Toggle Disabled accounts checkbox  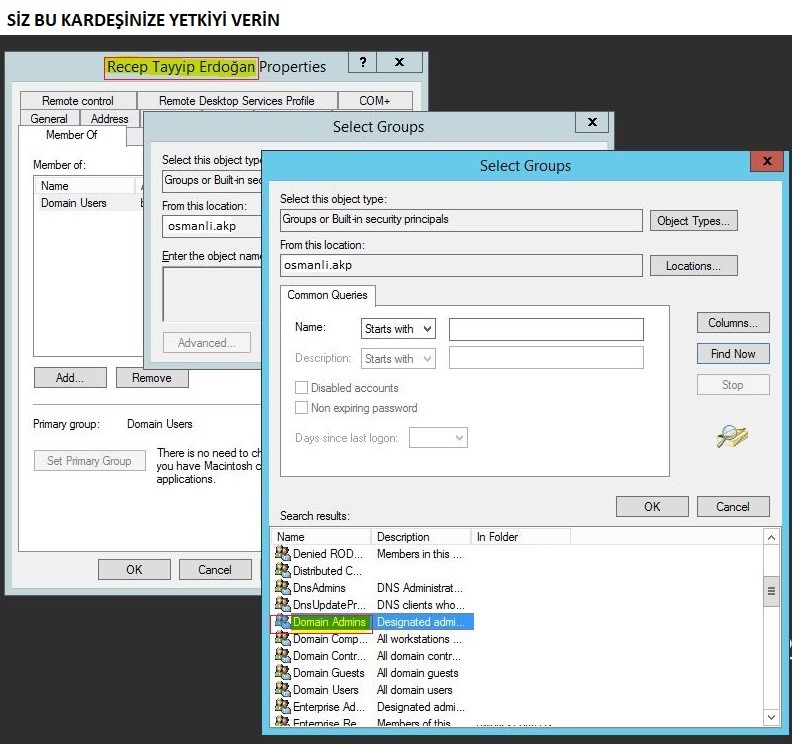coord(301,387)
